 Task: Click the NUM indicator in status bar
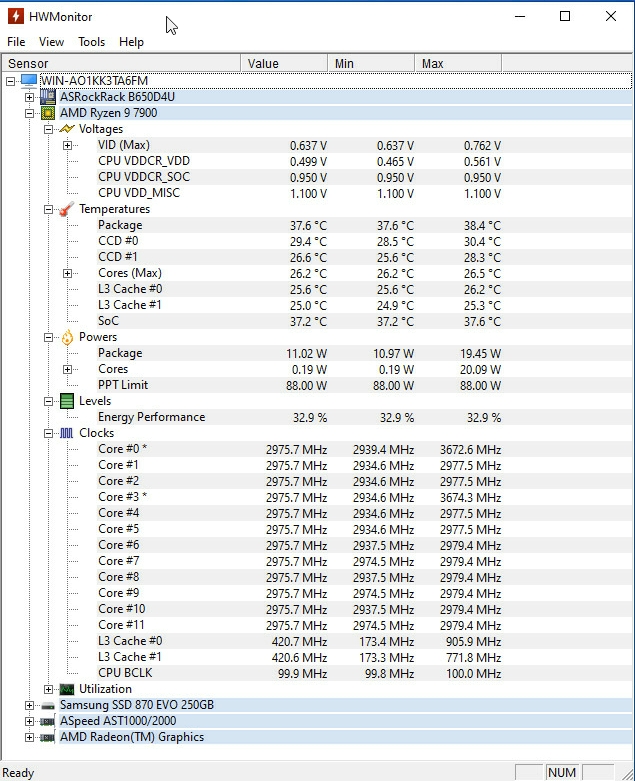[x=562, y=773]
